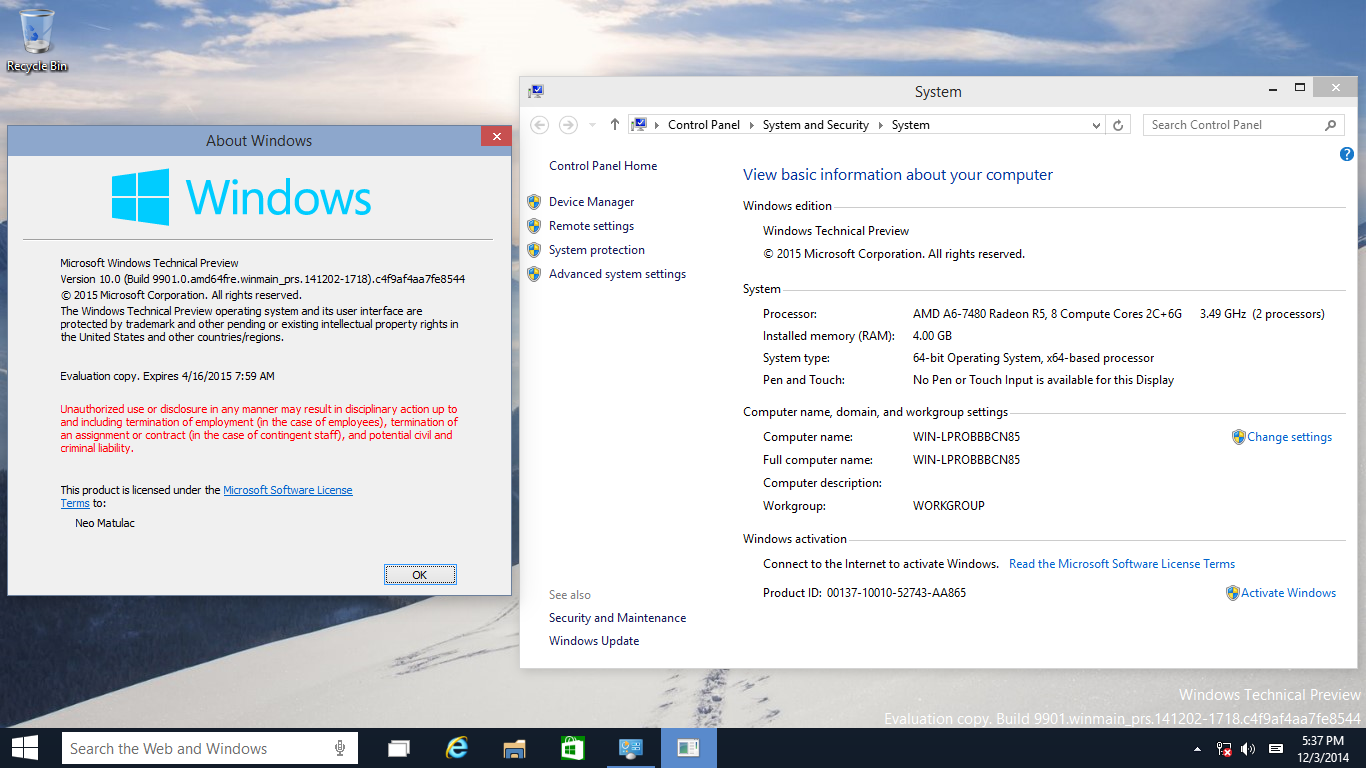This screenshot has height=768, width=1366.
Task: Open Internet Explorer from the taskbar
Action: coord(457,747)
